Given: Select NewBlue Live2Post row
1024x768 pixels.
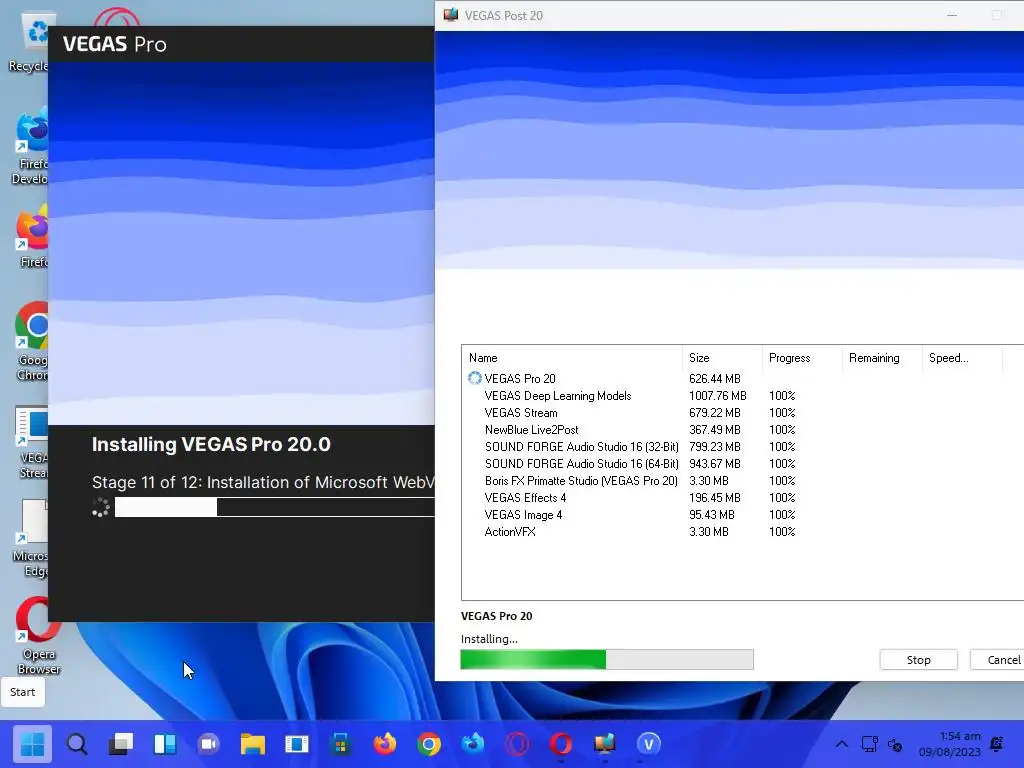Looking at the screenshot, I should (743, 430).
